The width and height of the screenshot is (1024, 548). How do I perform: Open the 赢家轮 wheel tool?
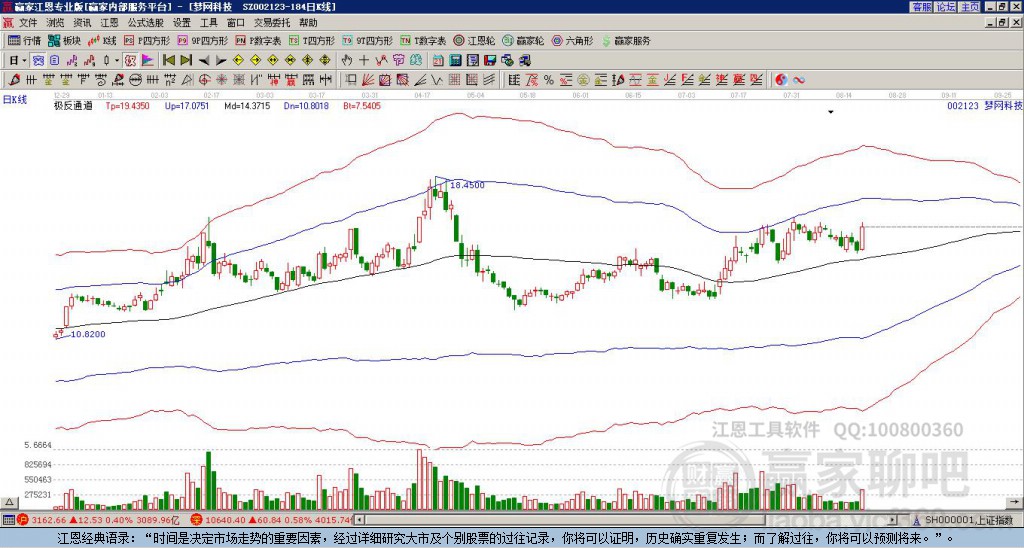(523, 40)
